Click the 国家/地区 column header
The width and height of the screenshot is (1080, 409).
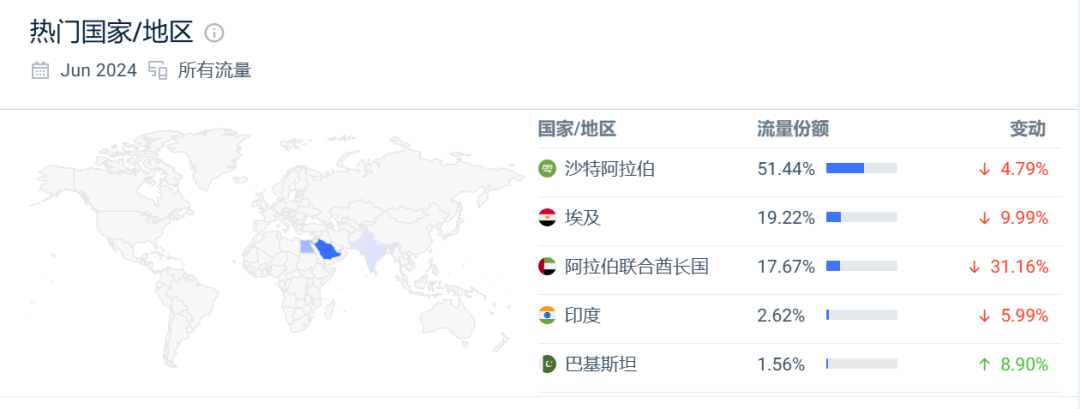[x=577, y=129]
